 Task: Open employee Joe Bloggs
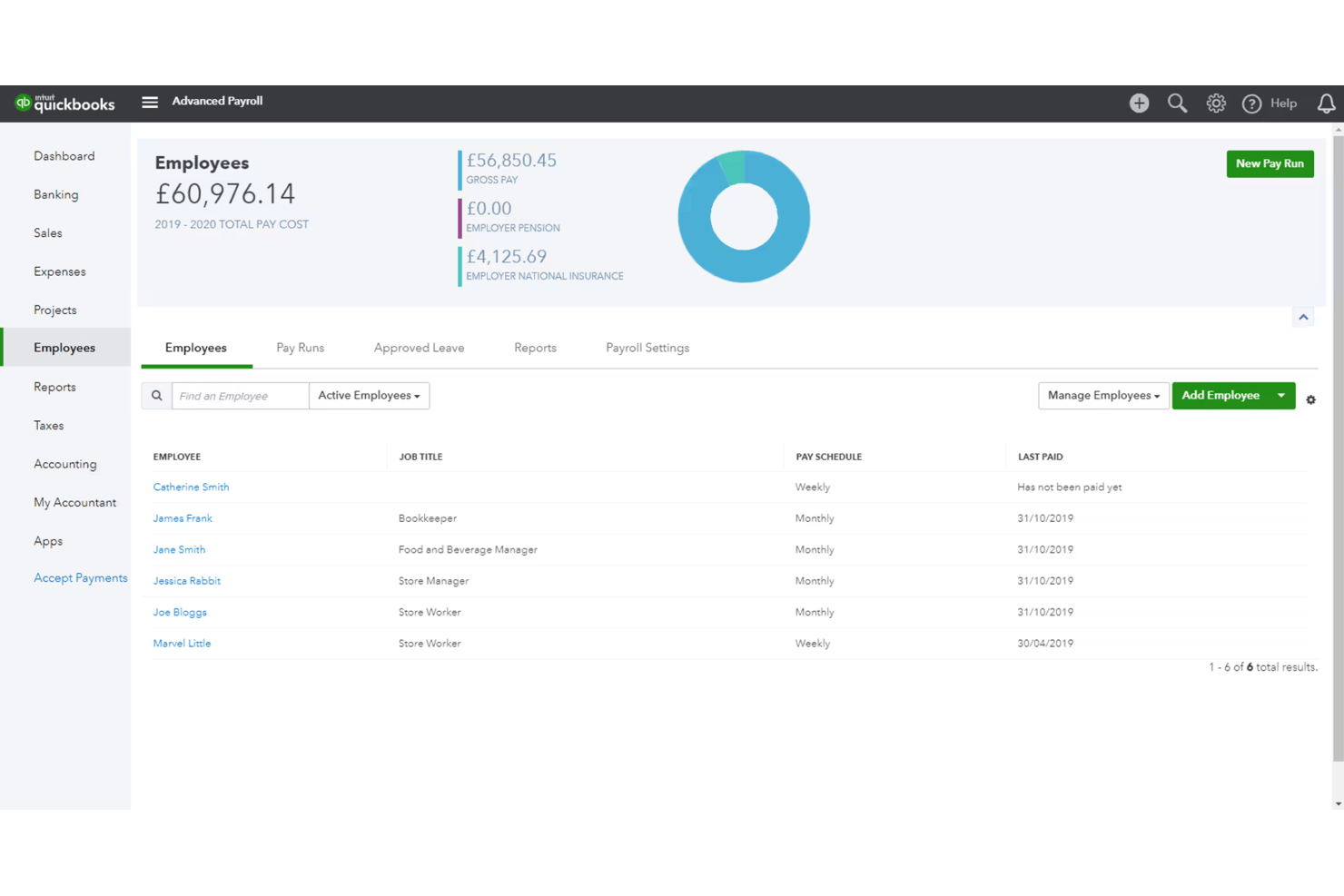coord(180,612)
